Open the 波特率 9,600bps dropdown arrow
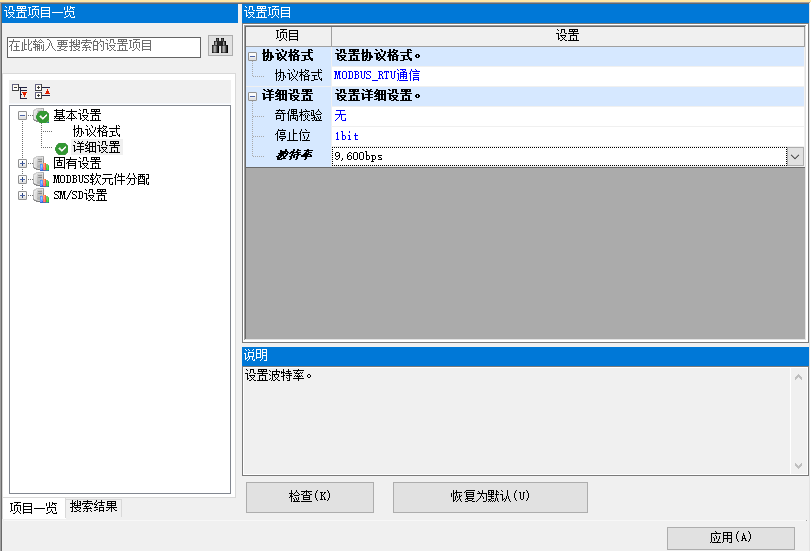This screenshot has width=811, height=551. click(795, 156)
